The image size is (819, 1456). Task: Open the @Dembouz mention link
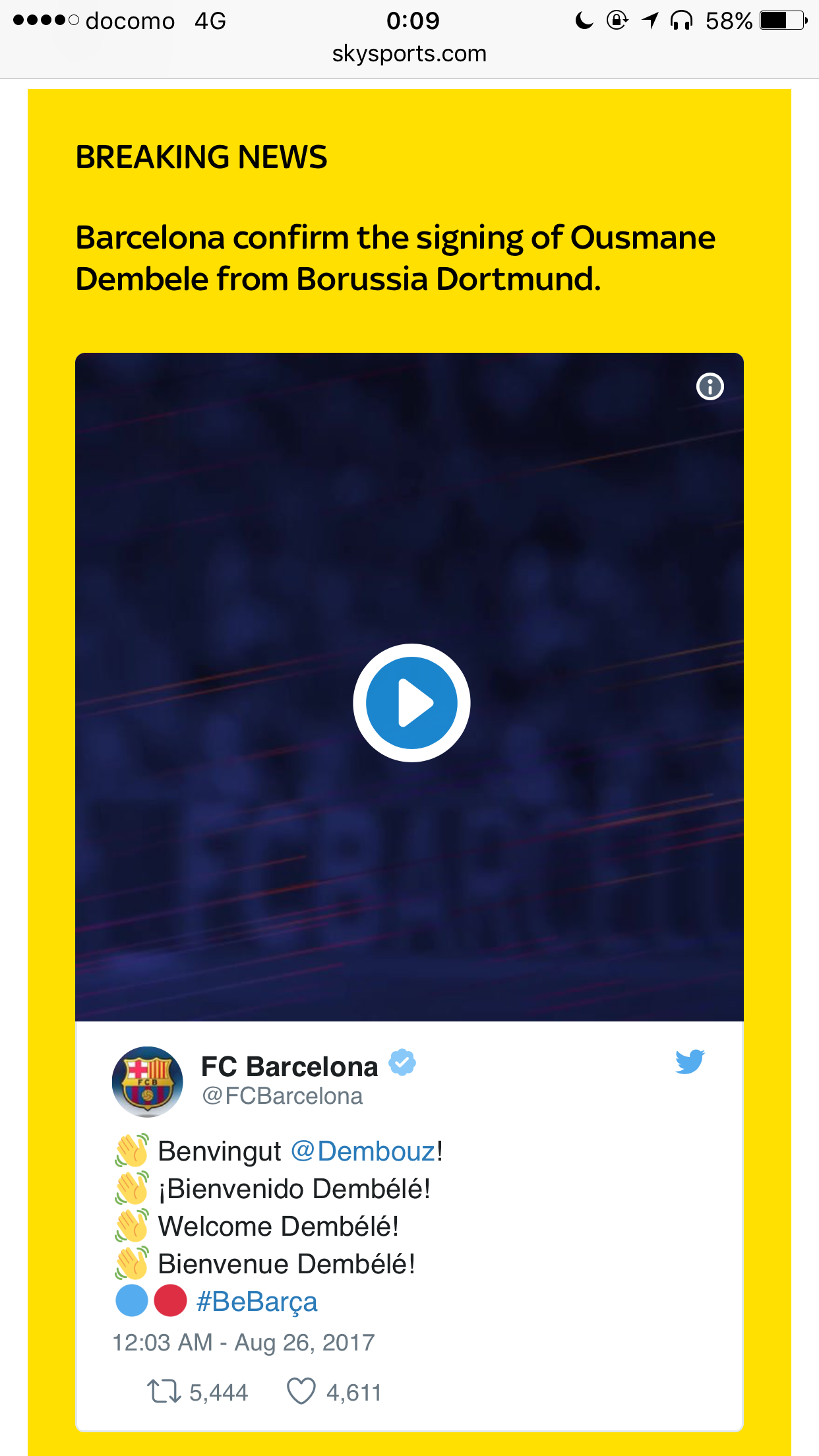point(363,1151)
